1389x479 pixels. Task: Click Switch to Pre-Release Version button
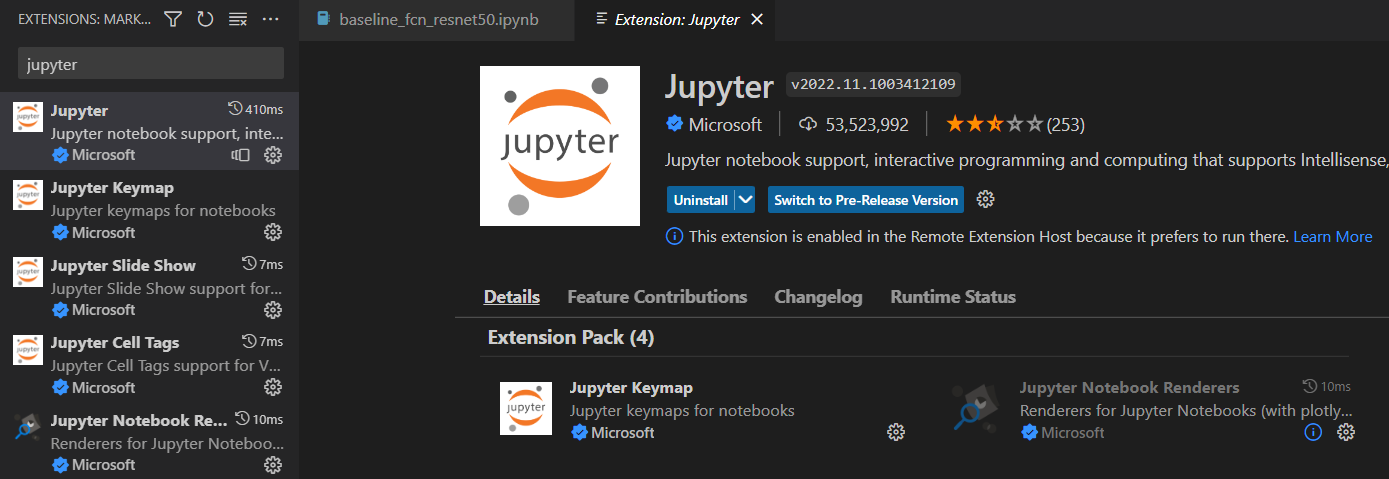866,200
